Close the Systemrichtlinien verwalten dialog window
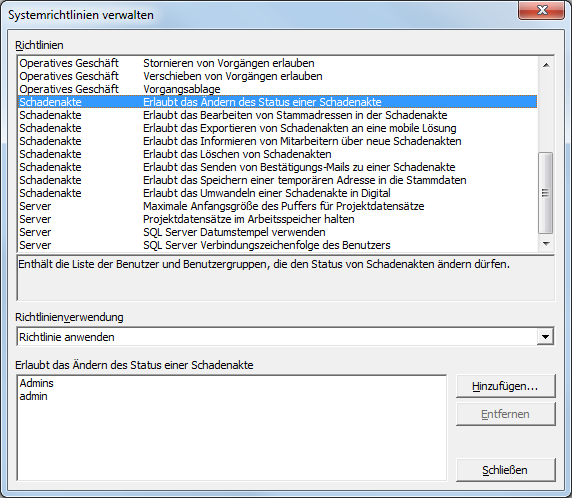Image resolution: width=572 pixels, height=498 pixels. [x=541, y=11]
